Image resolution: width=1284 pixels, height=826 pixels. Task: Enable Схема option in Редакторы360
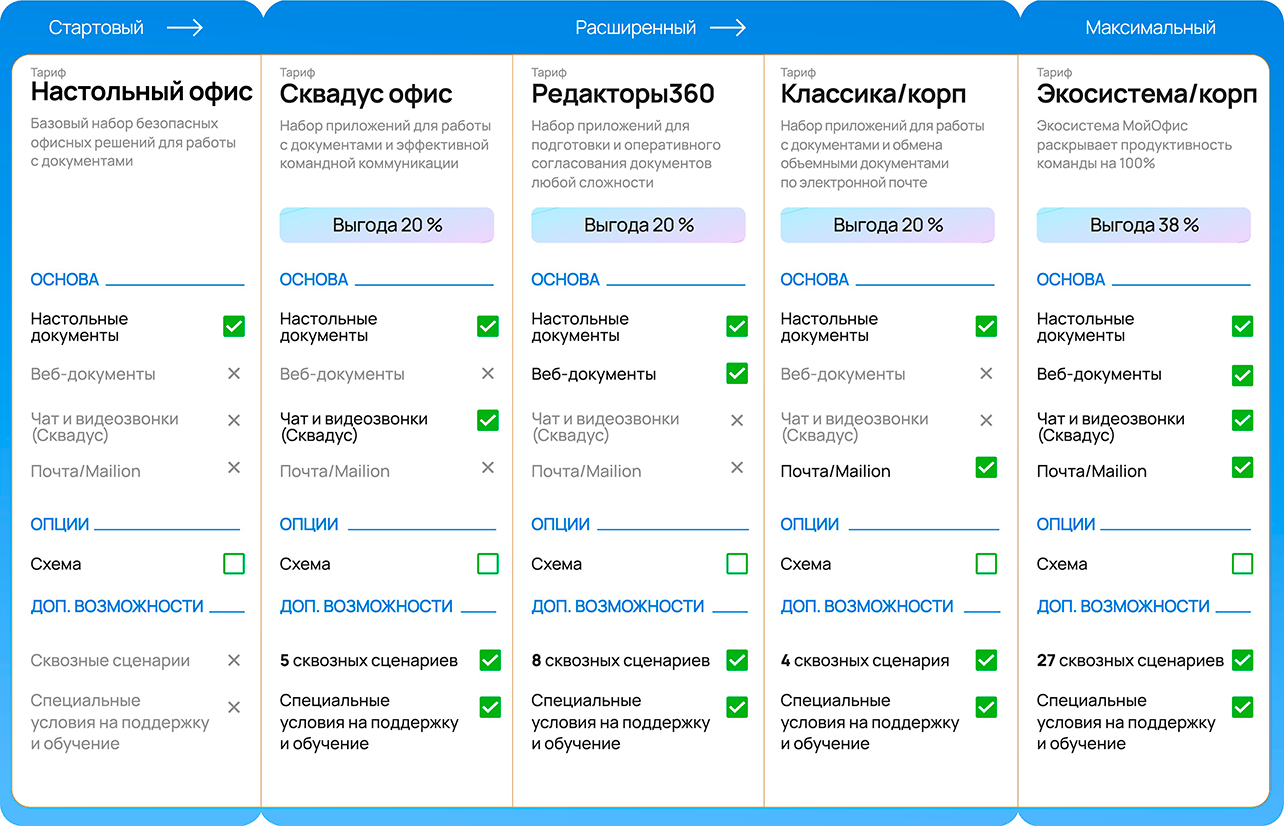(737, 564)
